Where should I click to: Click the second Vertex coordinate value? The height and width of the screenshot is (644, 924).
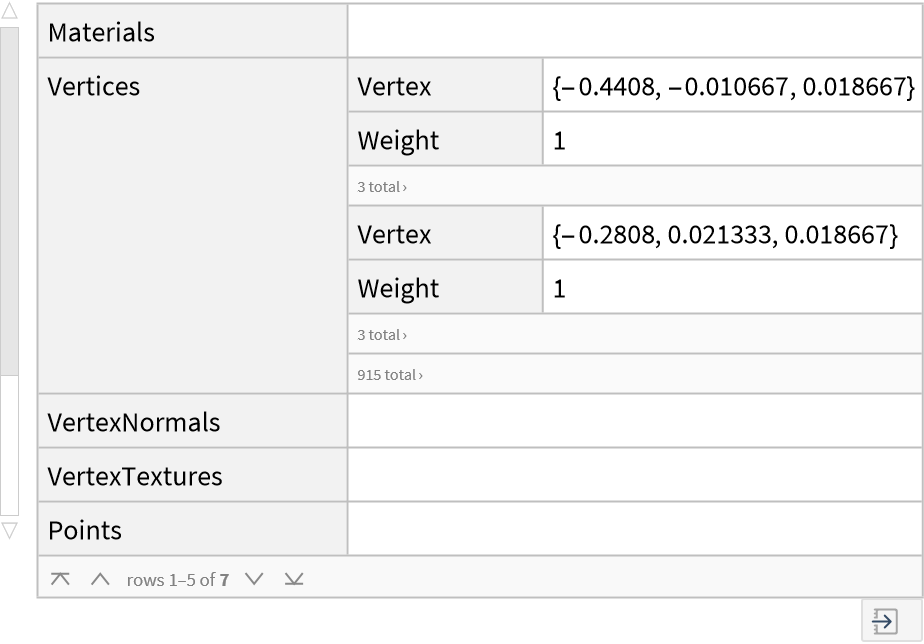pyautogui.click(x=724, y=235)
